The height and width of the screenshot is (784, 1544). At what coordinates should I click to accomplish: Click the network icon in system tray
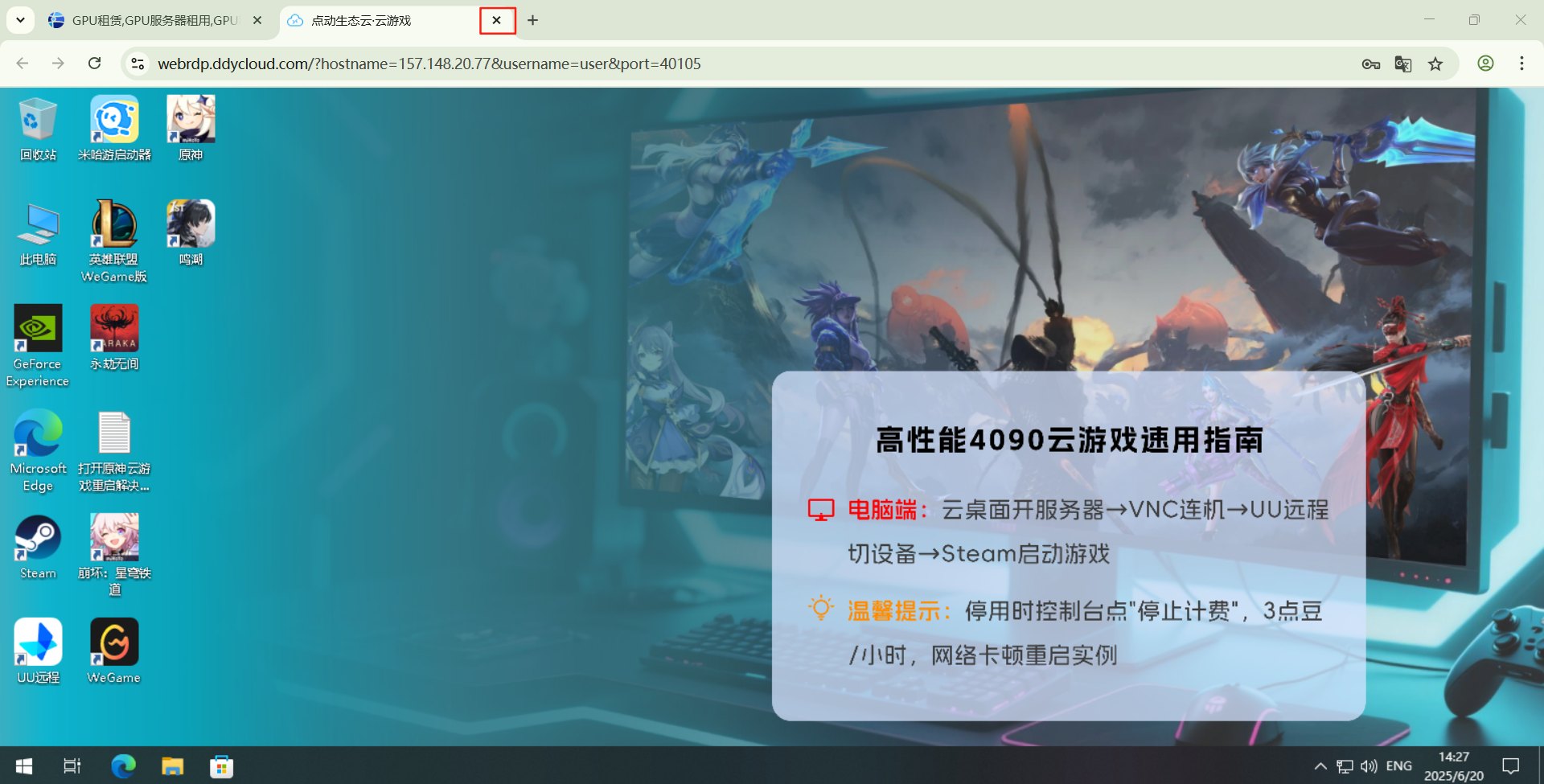click(1345, 766)
